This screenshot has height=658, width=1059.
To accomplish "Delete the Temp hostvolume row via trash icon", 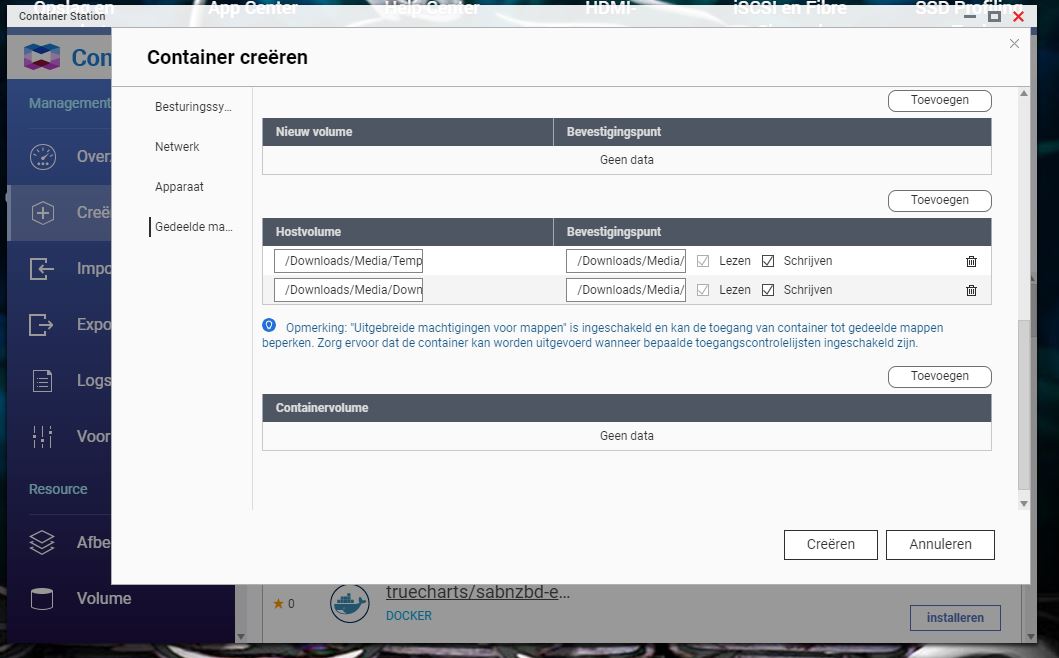I will (970, 261).
